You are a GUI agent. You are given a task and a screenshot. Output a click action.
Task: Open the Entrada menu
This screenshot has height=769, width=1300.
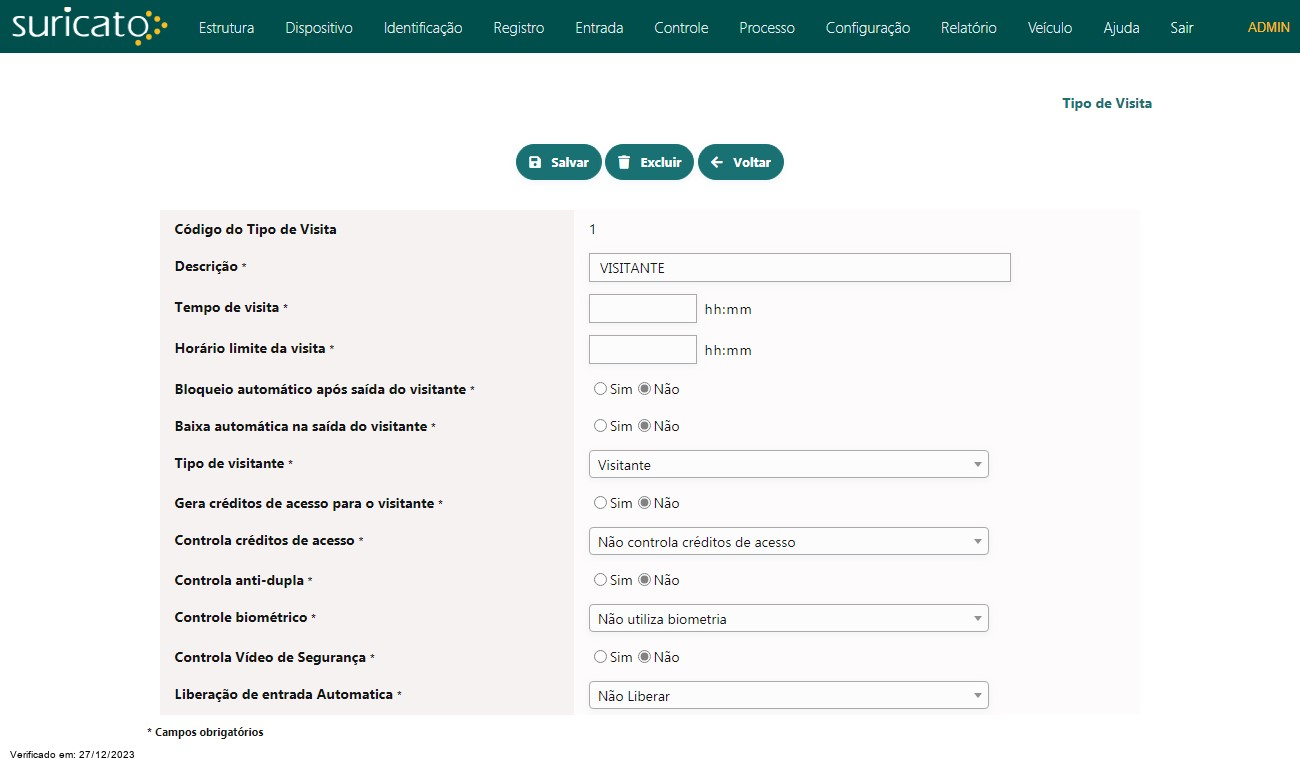(x=599, y=28)
